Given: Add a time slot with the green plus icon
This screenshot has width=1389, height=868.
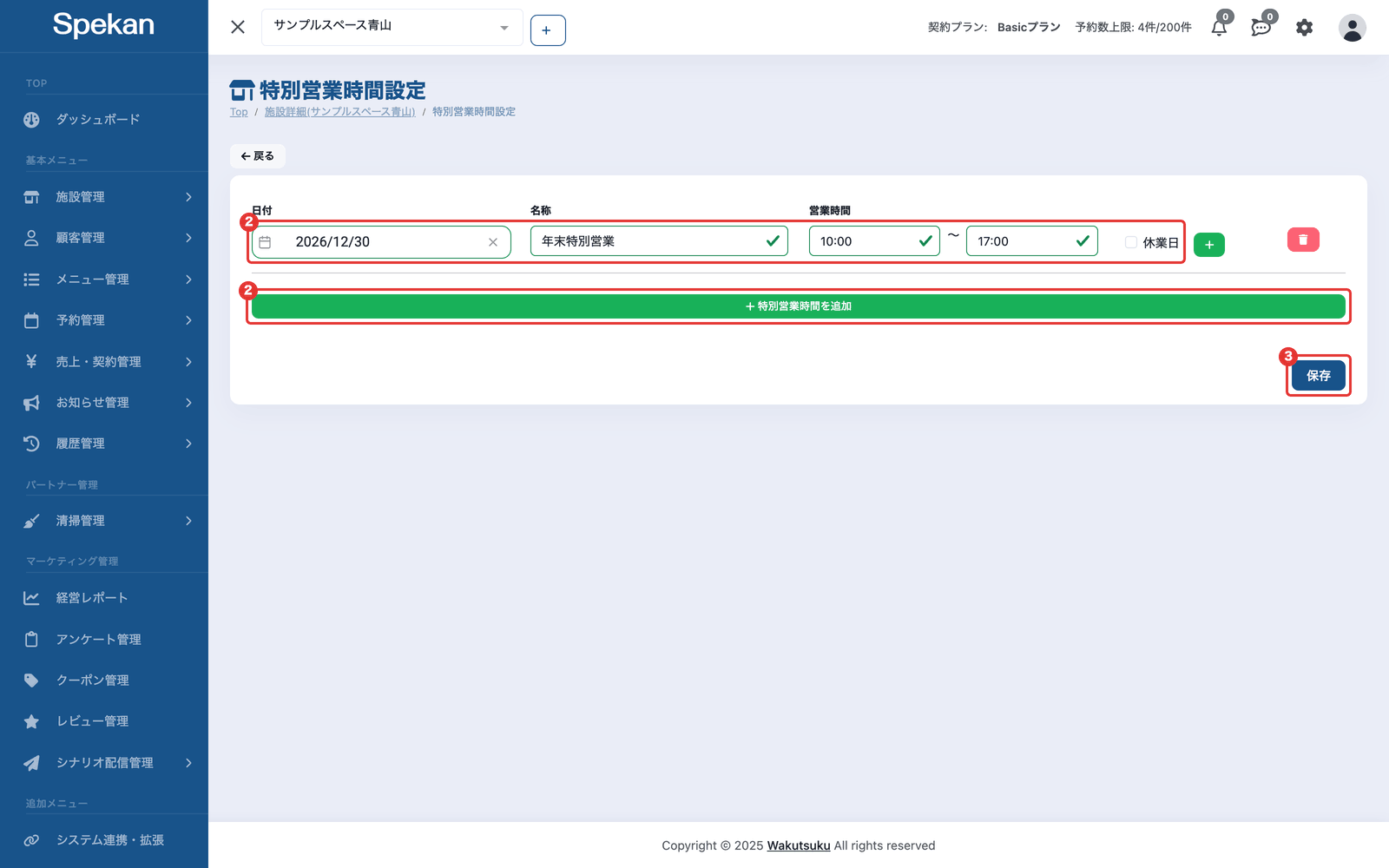Looking at the screenshot, I should (x=1209, y=245).
